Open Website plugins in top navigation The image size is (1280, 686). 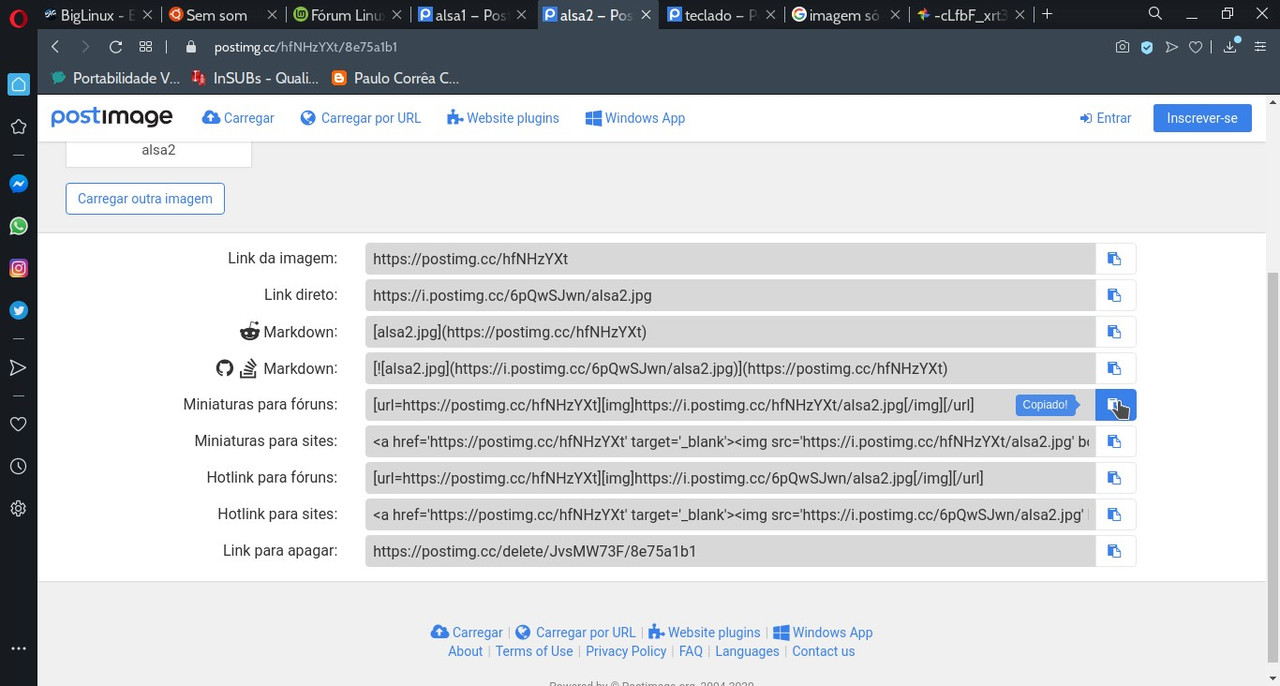point(503,118)
